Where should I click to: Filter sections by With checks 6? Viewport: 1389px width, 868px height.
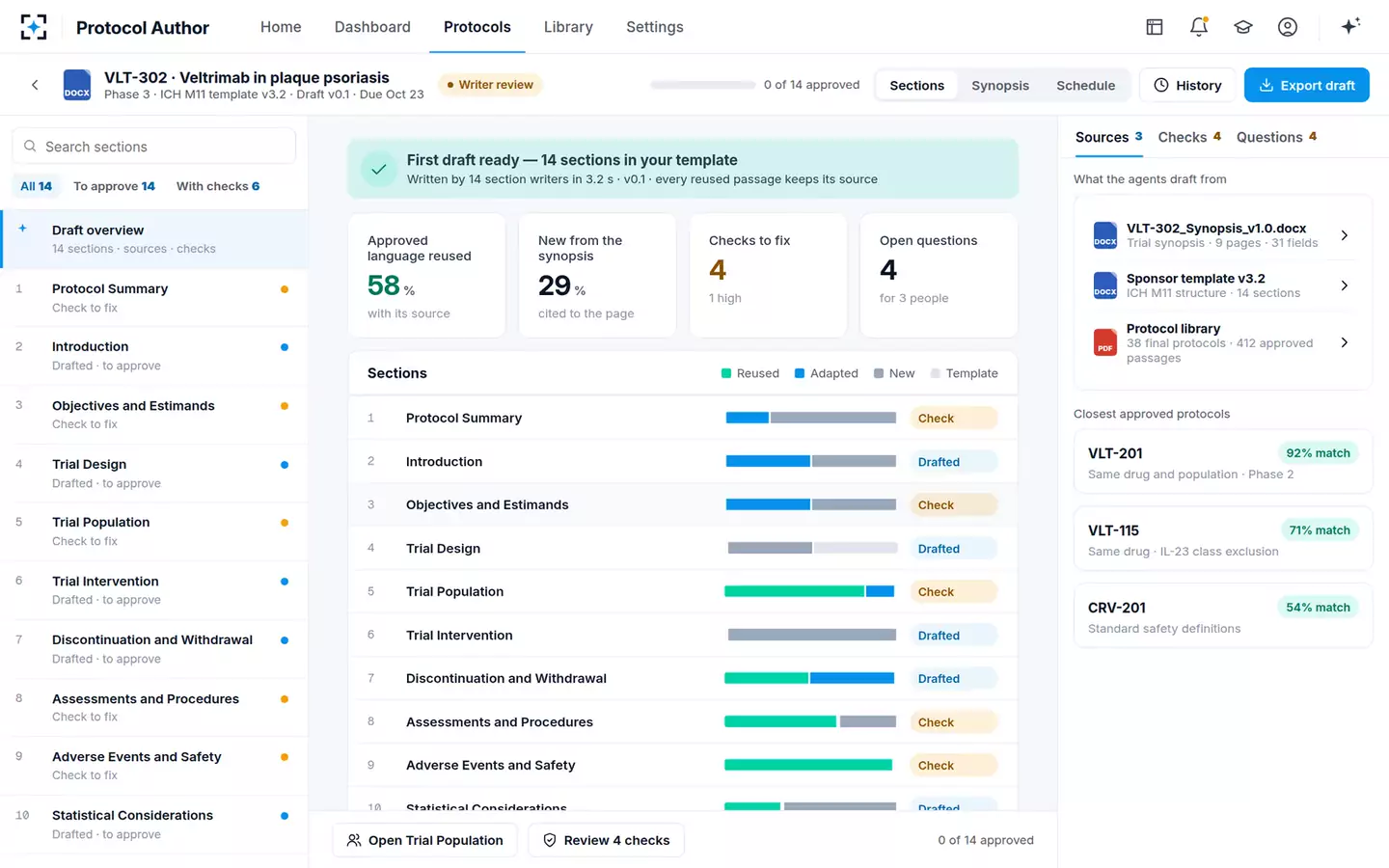(218, 186)
